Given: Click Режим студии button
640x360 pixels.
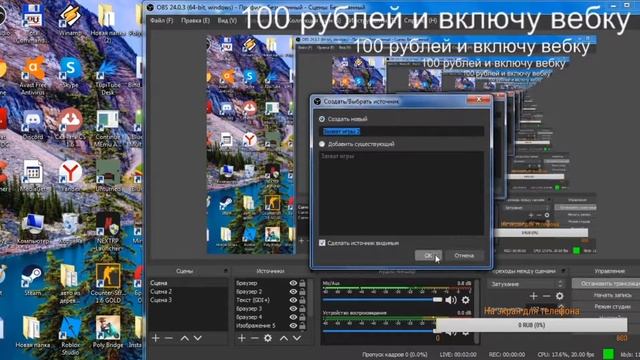Looking at the screenshot, I should (x=606, y=306).
